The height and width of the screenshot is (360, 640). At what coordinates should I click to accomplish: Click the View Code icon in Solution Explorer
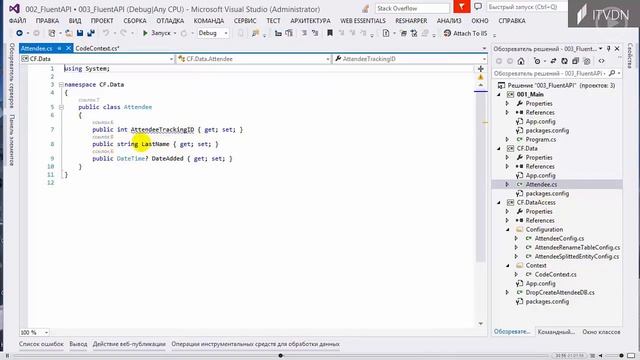point(602,61)
